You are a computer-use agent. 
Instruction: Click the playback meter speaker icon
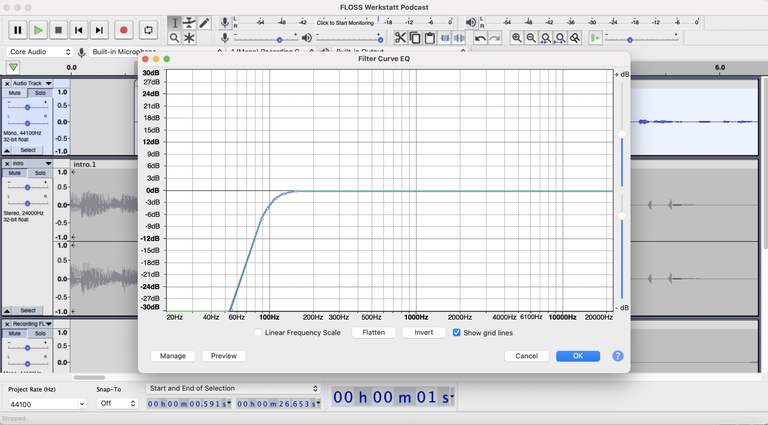[x=471, y=23]
